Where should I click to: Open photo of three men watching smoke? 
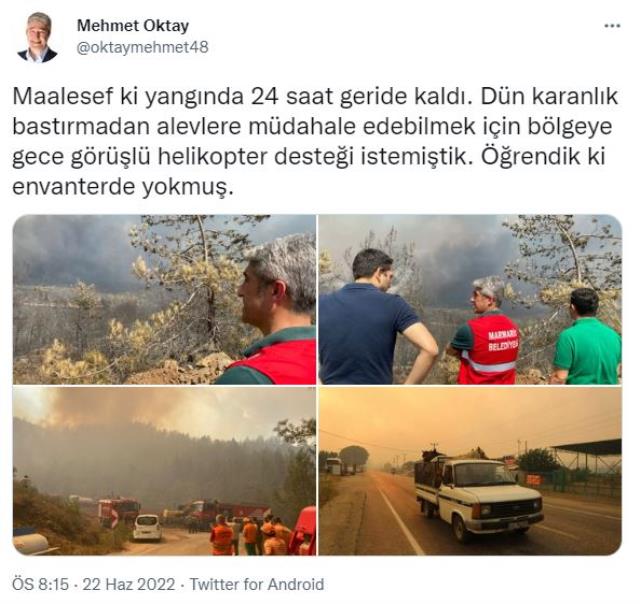(x=470, y=300)
